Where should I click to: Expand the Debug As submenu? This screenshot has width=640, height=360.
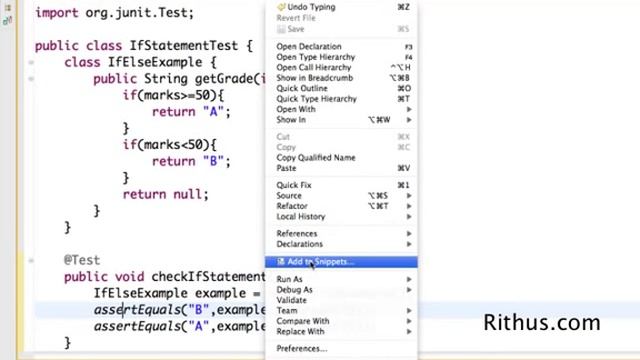point(341,290)
